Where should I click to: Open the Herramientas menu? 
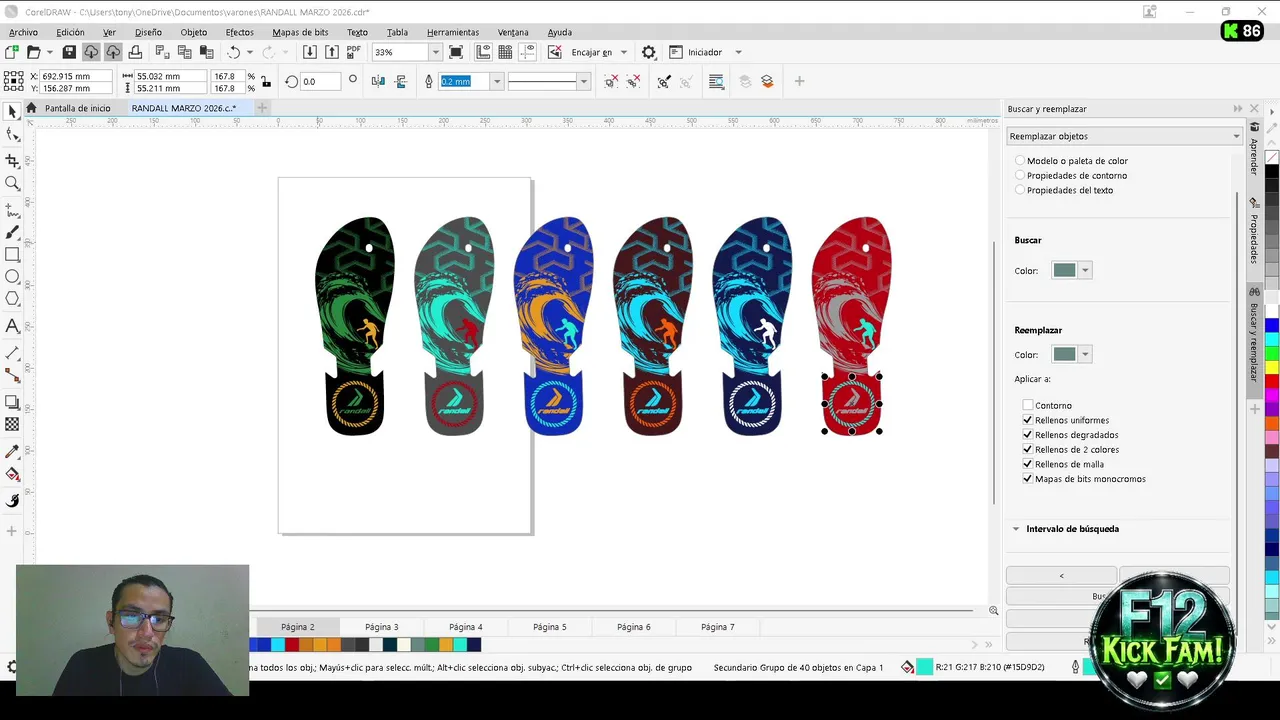point(453,32)
